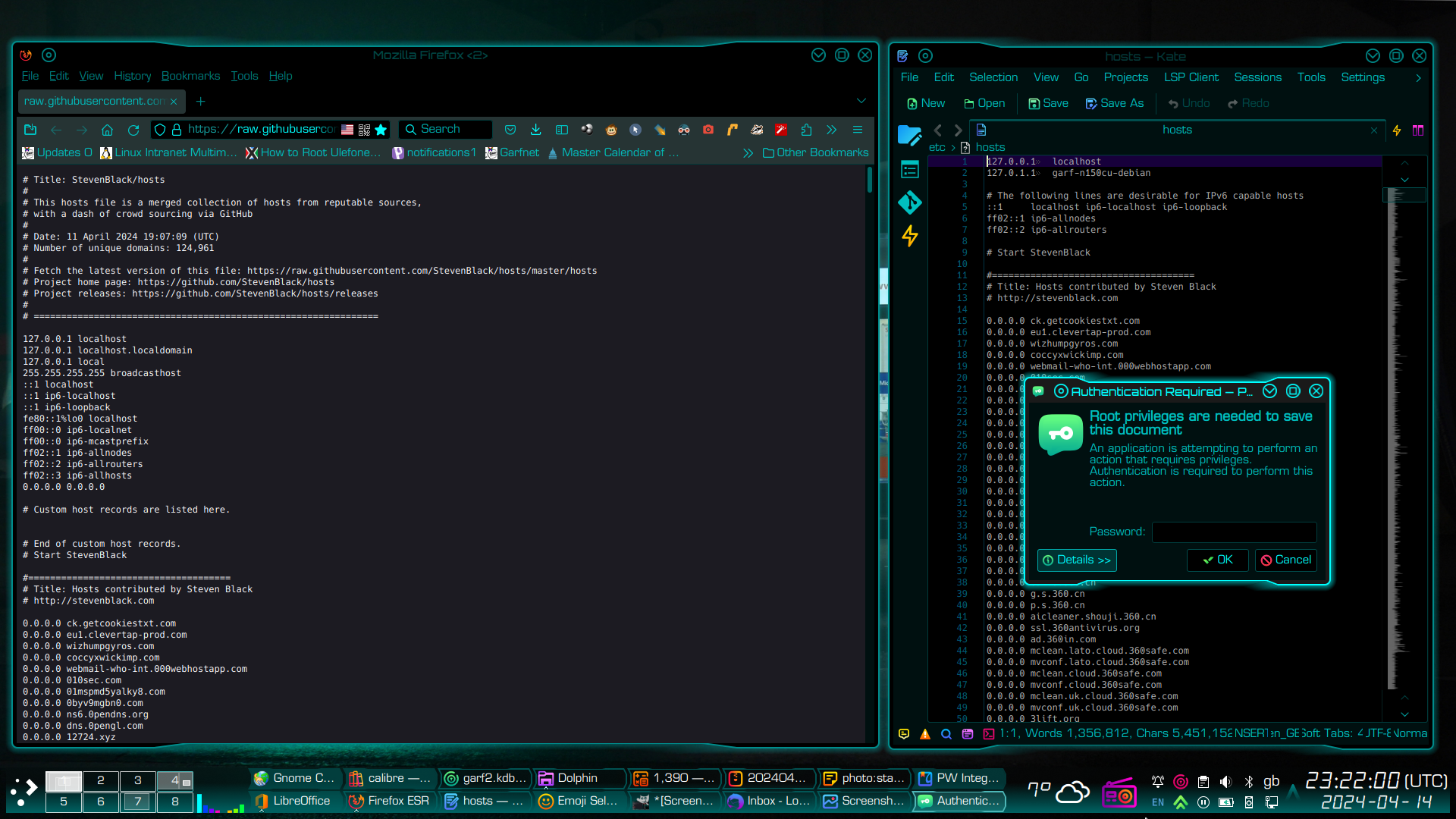
Task: Open Kate's Diagnostics warning status icon
Action: pyautogui.click(x=925, y=734)
